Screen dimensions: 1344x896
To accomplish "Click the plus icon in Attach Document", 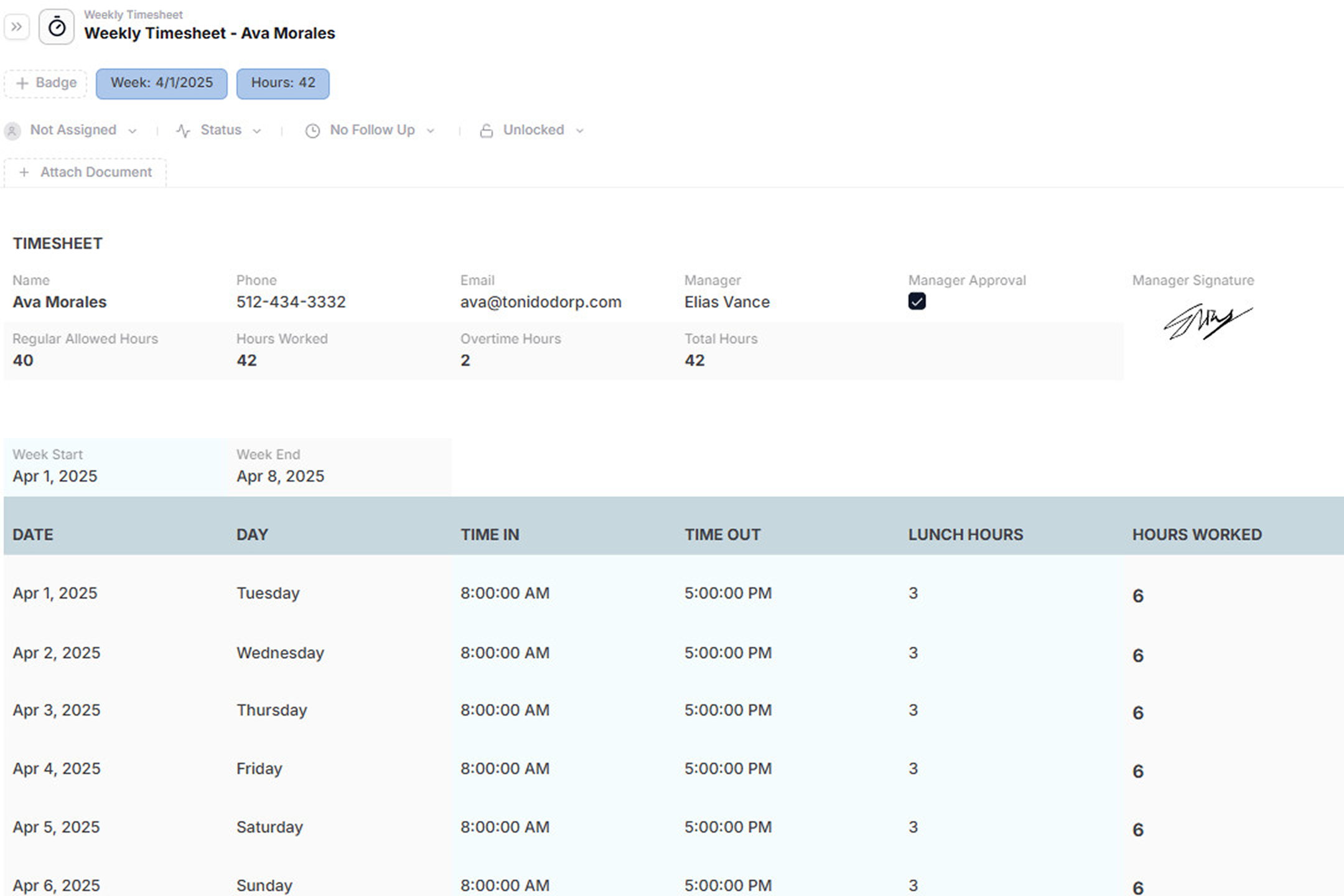I will coord(24,172).
